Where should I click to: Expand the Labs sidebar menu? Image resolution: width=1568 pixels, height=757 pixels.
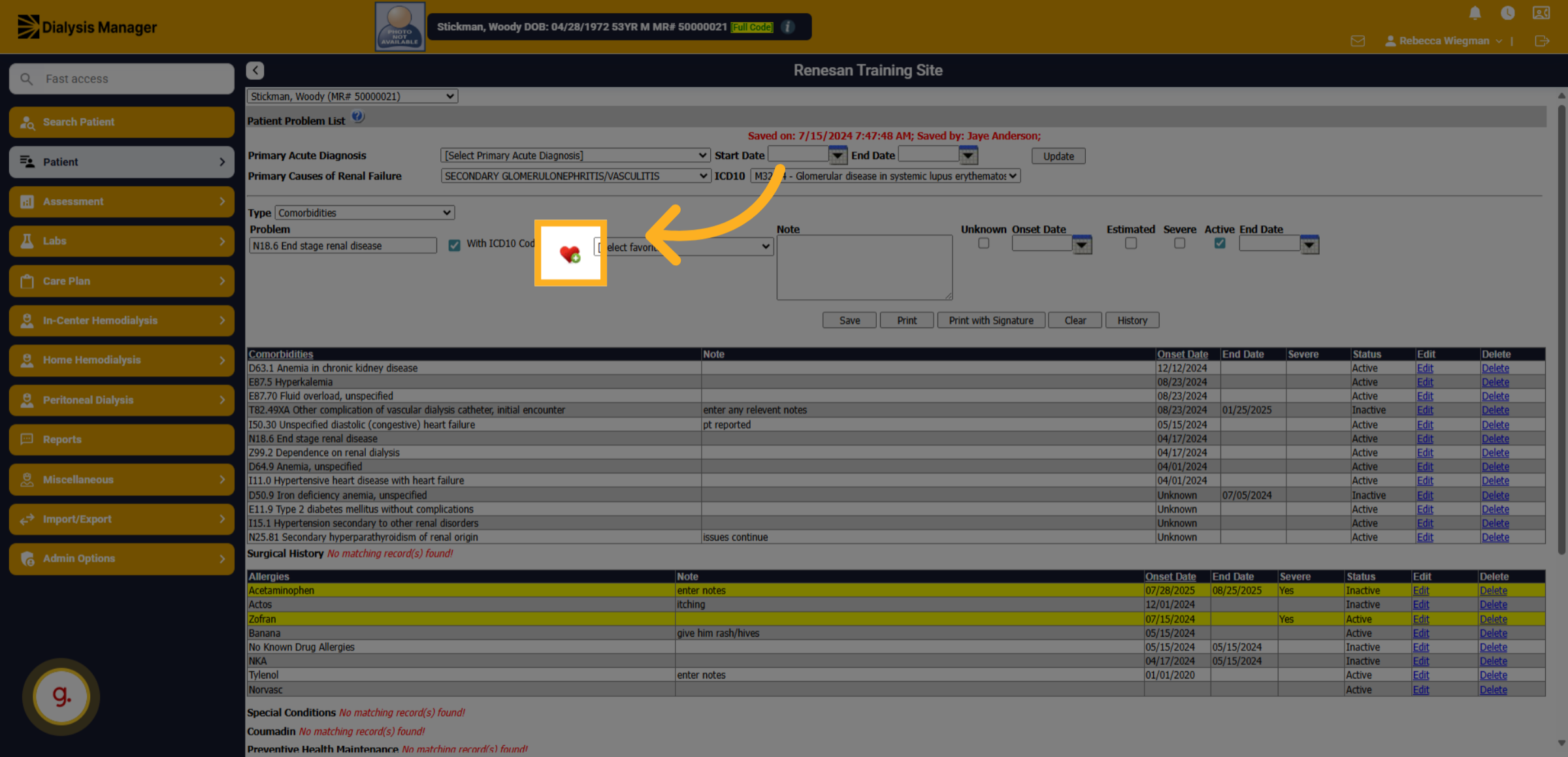tap(122, 241)
